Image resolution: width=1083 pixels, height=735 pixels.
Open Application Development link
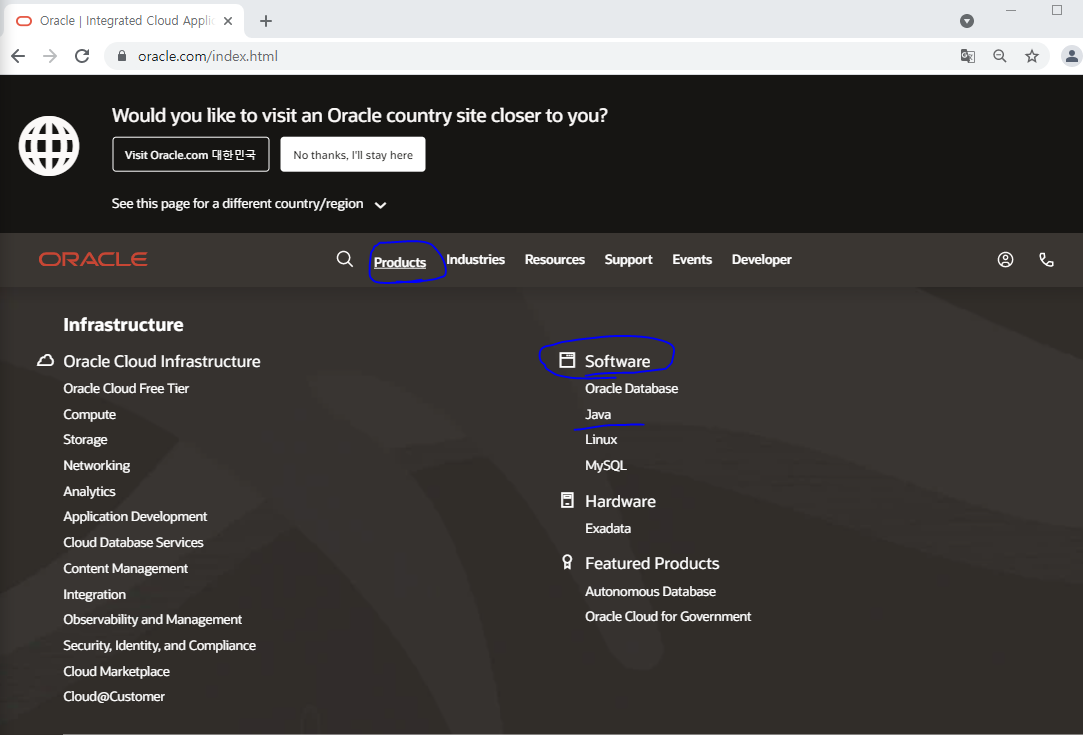point(135,517)
